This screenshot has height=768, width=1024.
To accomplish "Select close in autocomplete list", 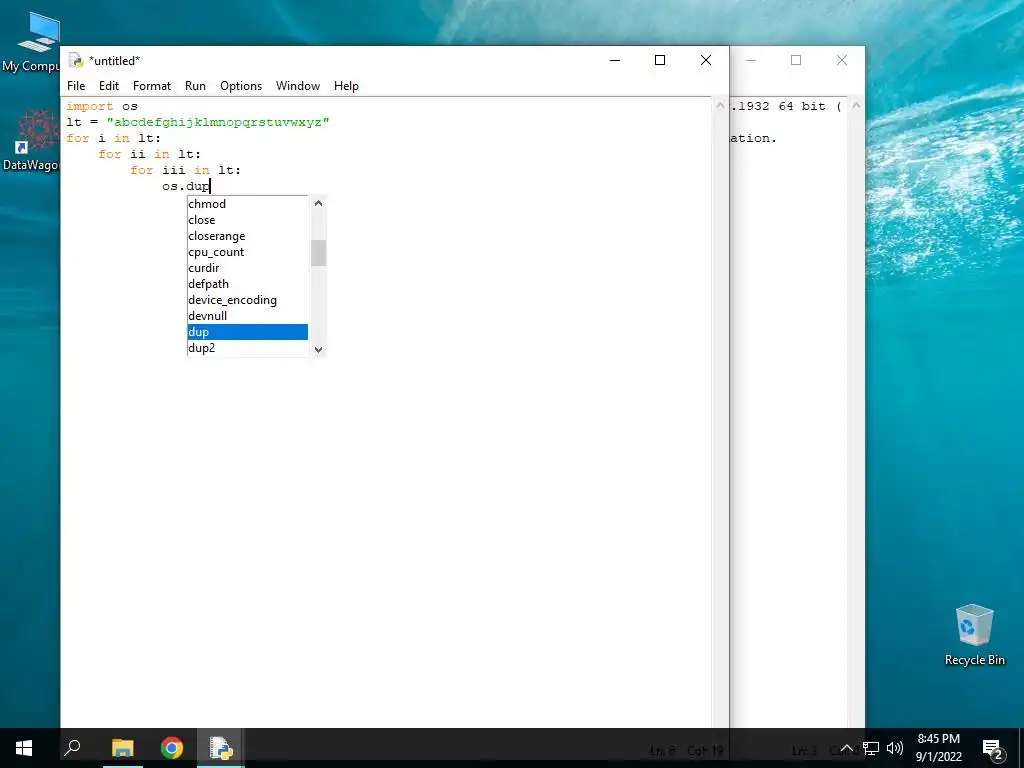I will click(248, 220).
